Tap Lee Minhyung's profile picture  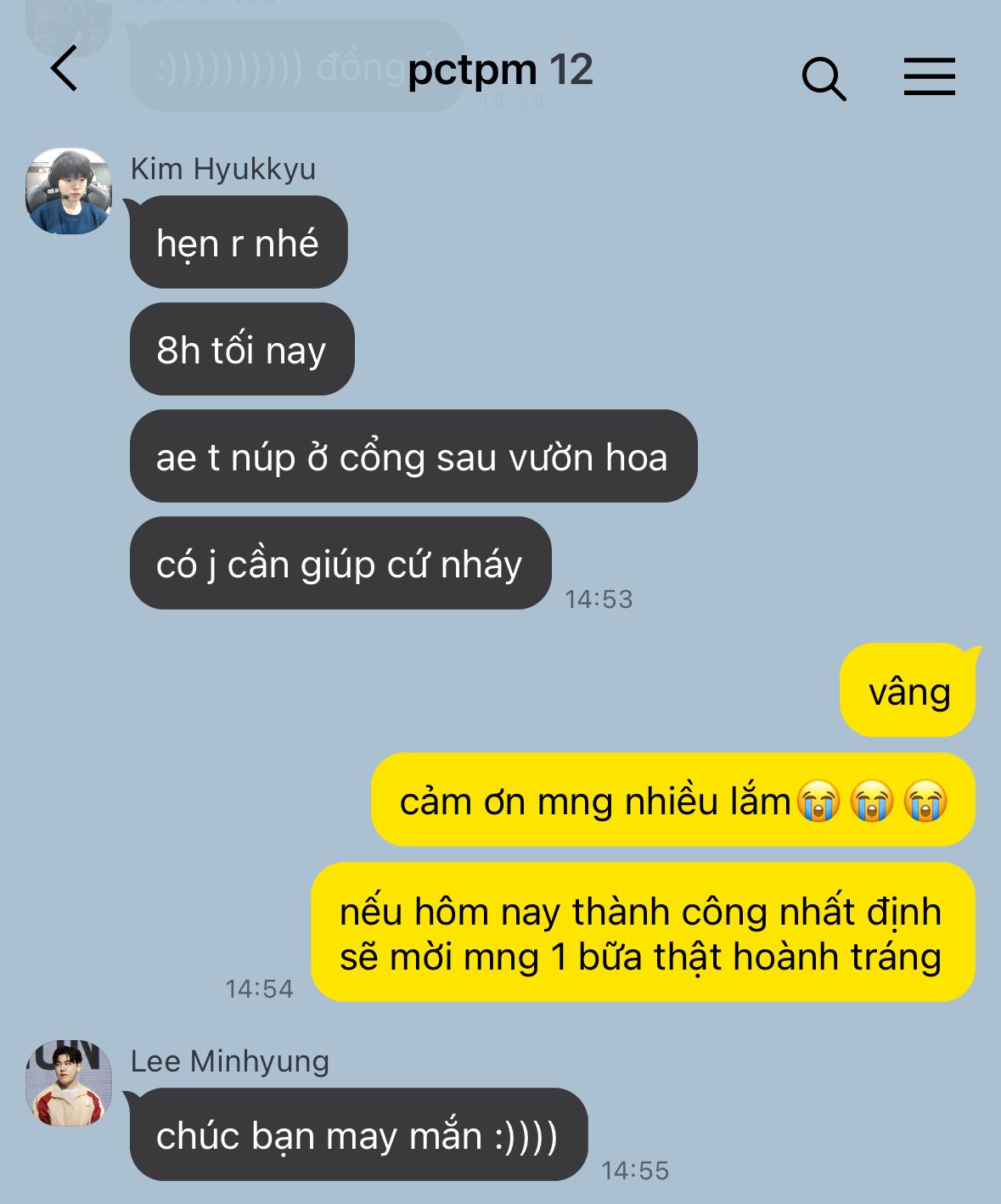click(x=69, y=1083)
